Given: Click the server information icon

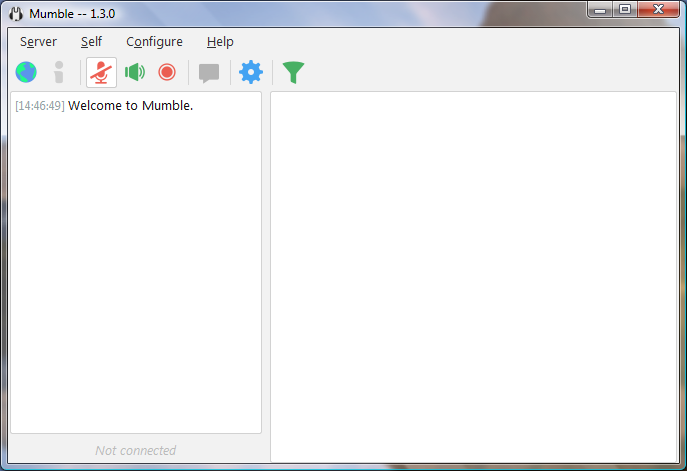Looking at the screenshot, I should [59, 72].
